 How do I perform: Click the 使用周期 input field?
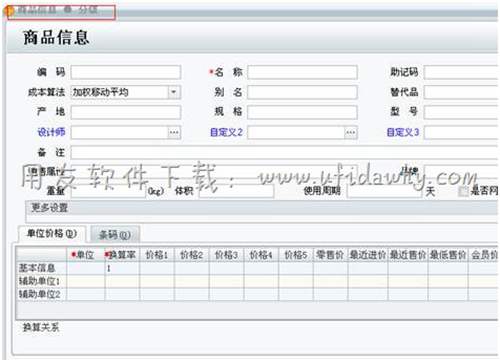384,191
